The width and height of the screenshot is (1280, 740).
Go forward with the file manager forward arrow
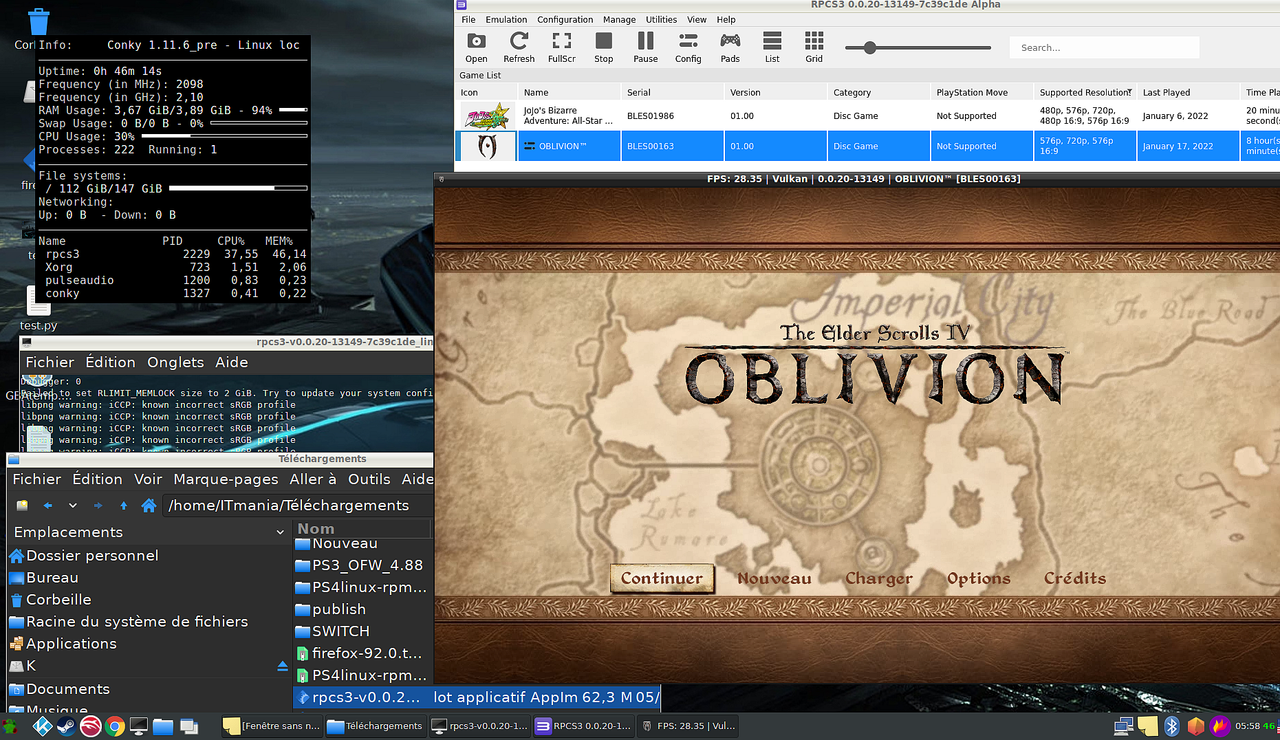[x=98, y=506]
